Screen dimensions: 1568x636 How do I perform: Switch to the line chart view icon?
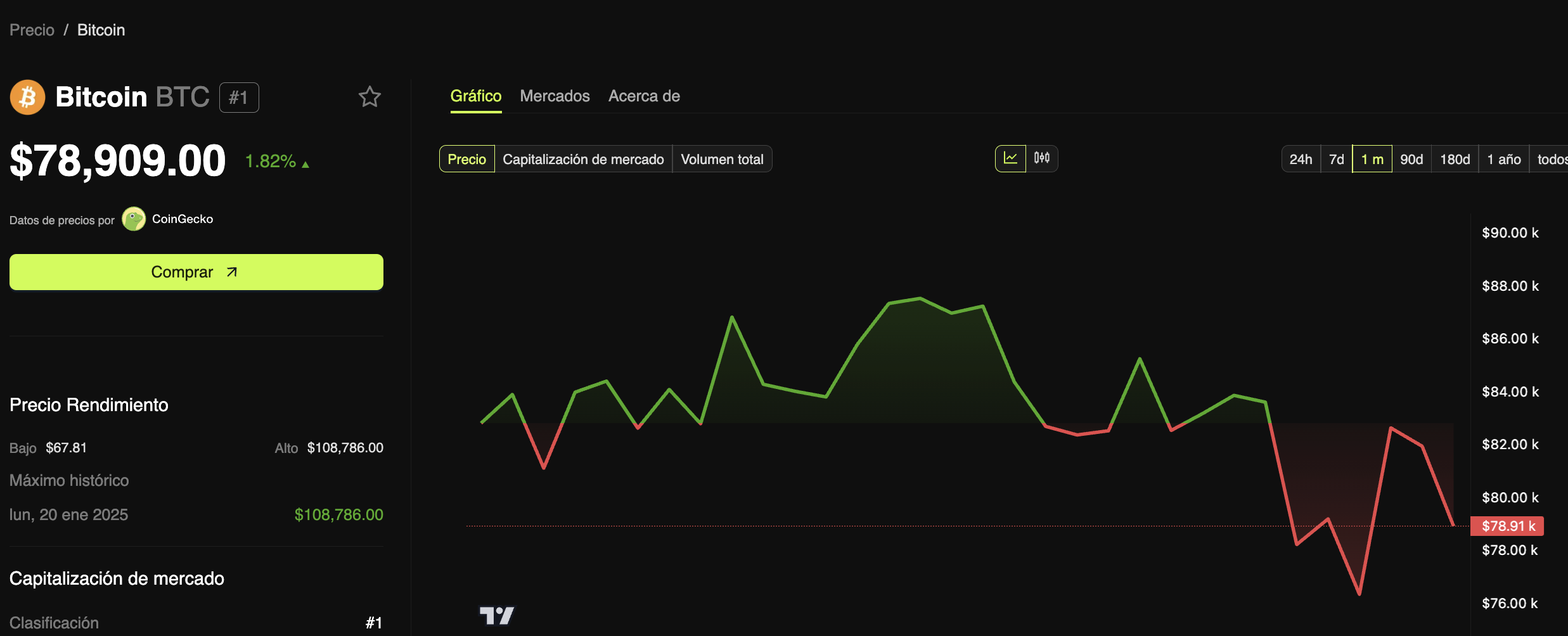point(1010,158)
